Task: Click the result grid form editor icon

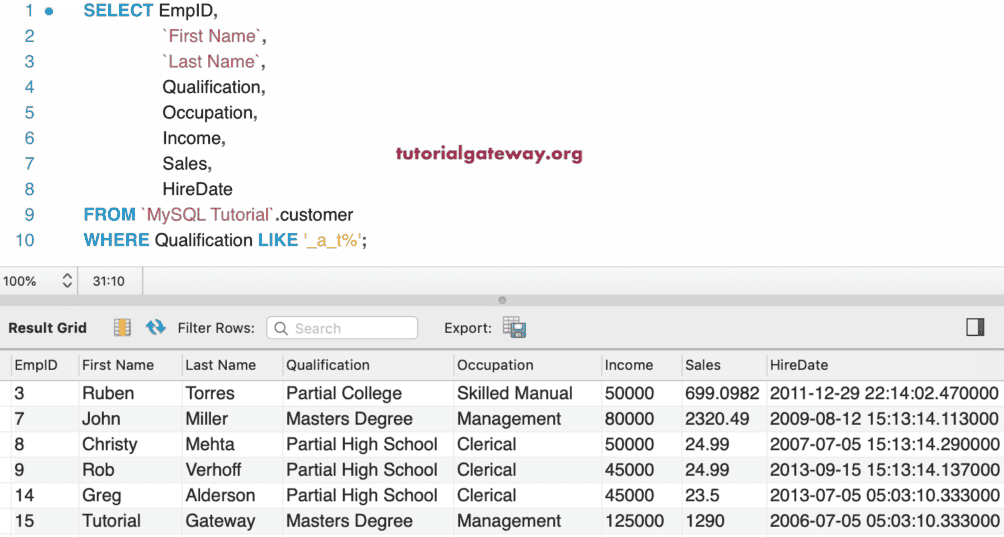Action: pyautogui.click(x=122, y=327)
